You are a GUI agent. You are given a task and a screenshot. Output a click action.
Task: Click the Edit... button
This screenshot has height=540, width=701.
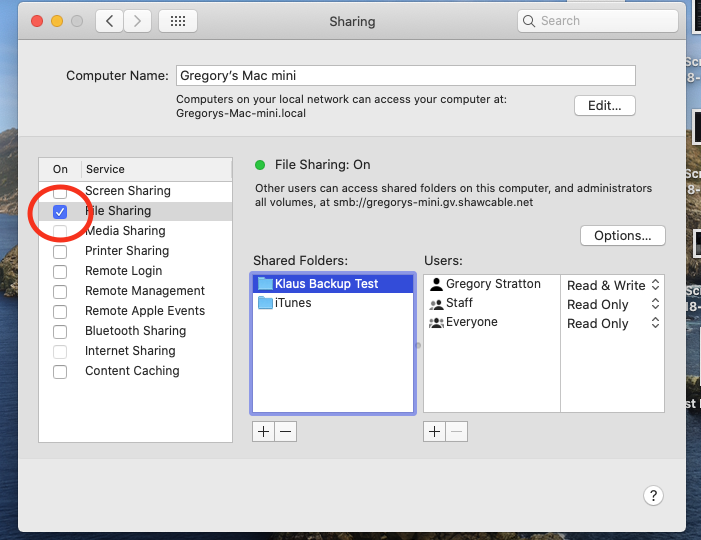[x=604, y=105]
